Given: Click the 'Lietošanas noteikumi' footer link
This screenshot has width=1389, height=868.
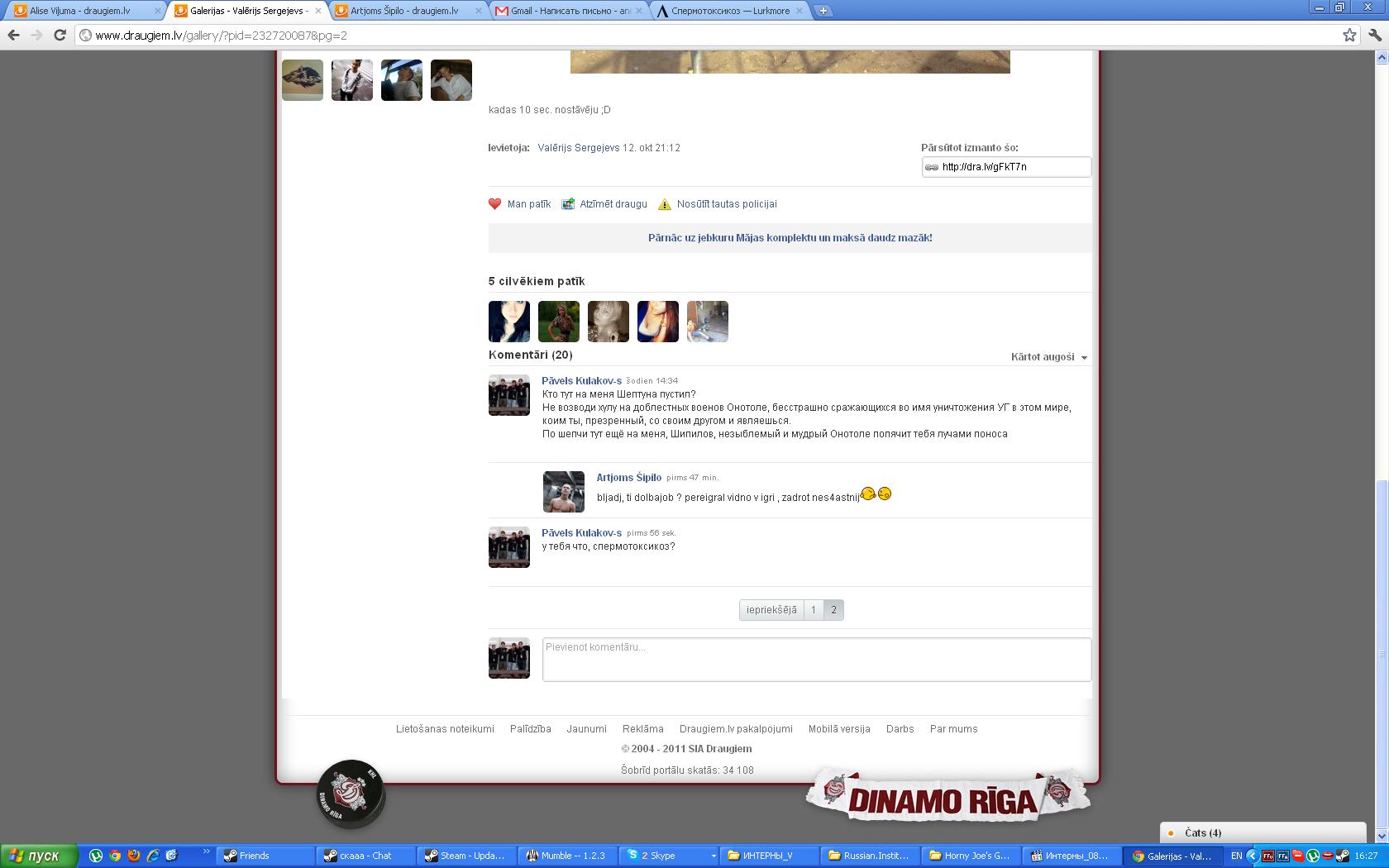Looking at the screenshot, I should 445,729.
